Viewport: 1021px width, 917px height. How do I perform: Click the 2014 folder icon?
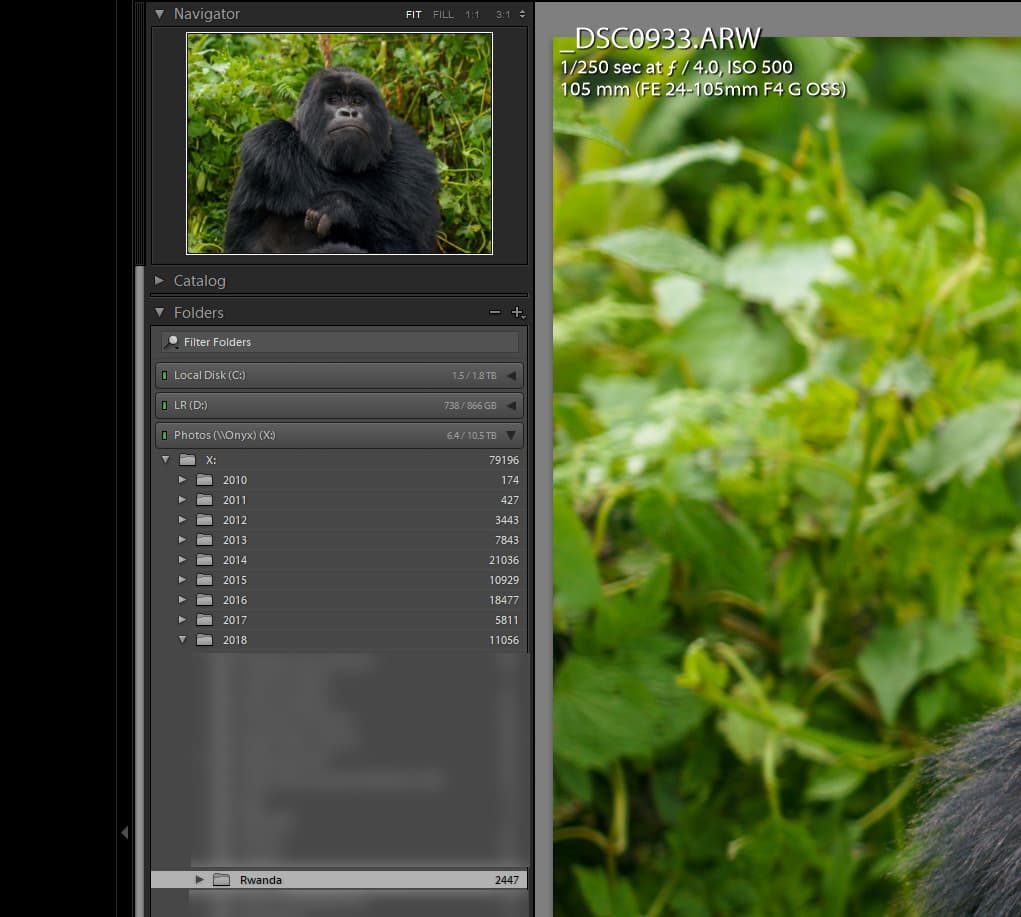click(204, 560)
